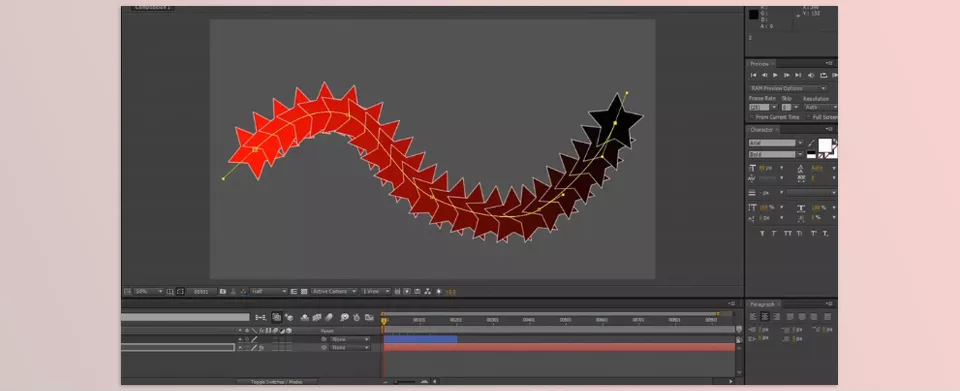Toggle title/action safe grid options icon
The image size is (960, 391).
[x=170, y=292]
